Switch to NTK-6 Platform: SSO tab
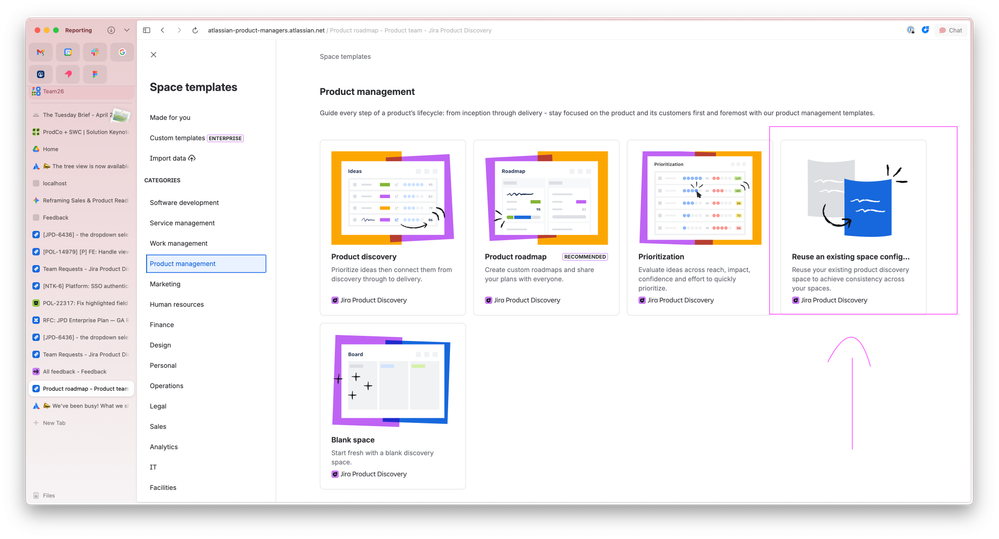The image size is (999, 539). pos(82,286)
